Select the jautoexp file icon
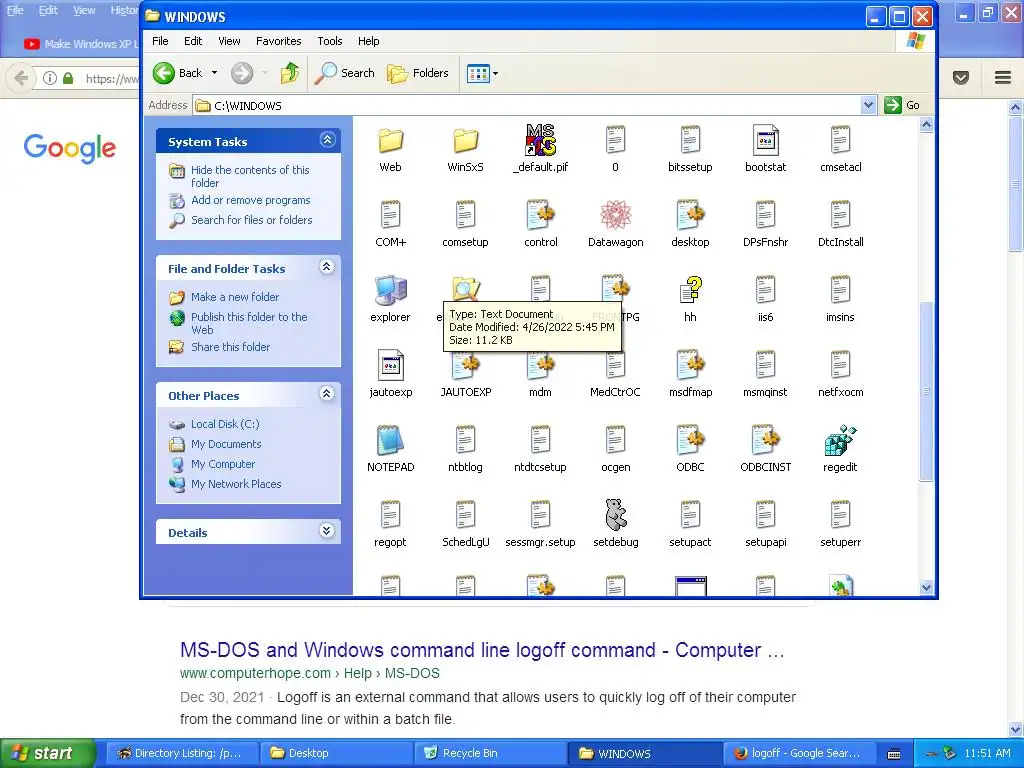Image resolution: width=1024 pixels, height=768 pixels. tap(391, 365)
